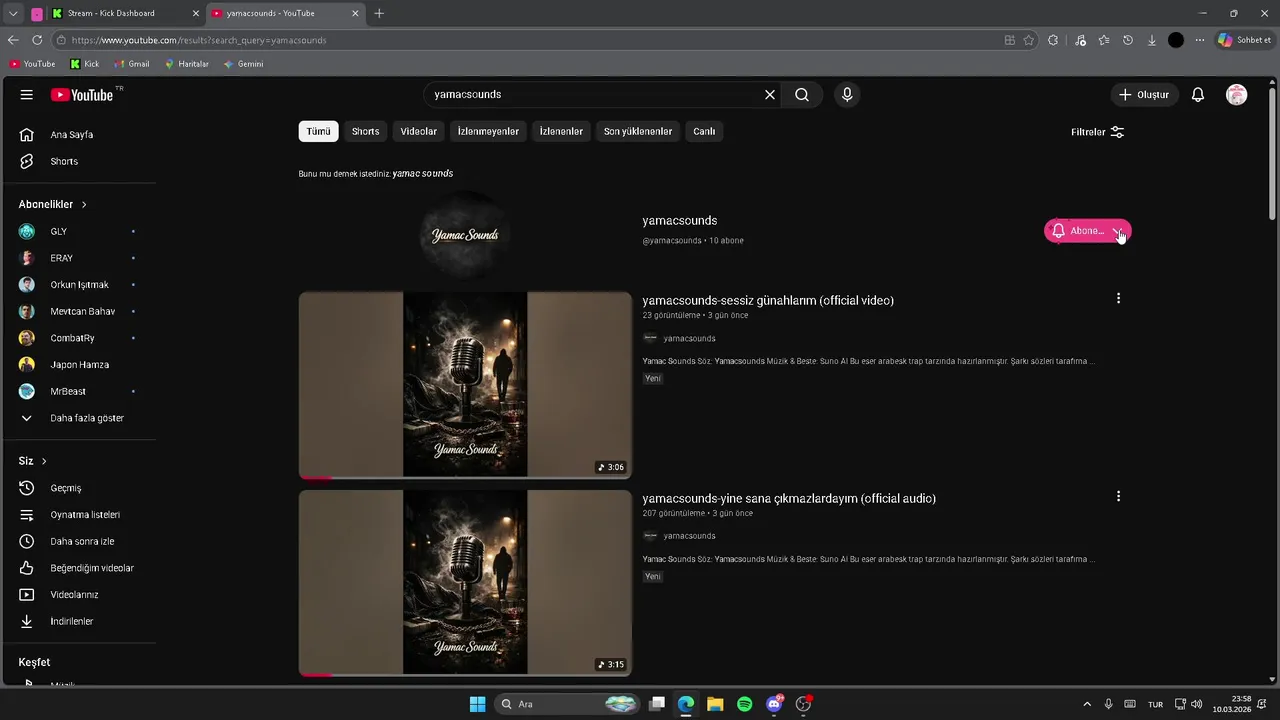Clear the search box with X icon
Viewport: 1280px width, 720px height.
click(x=770, y=95)
